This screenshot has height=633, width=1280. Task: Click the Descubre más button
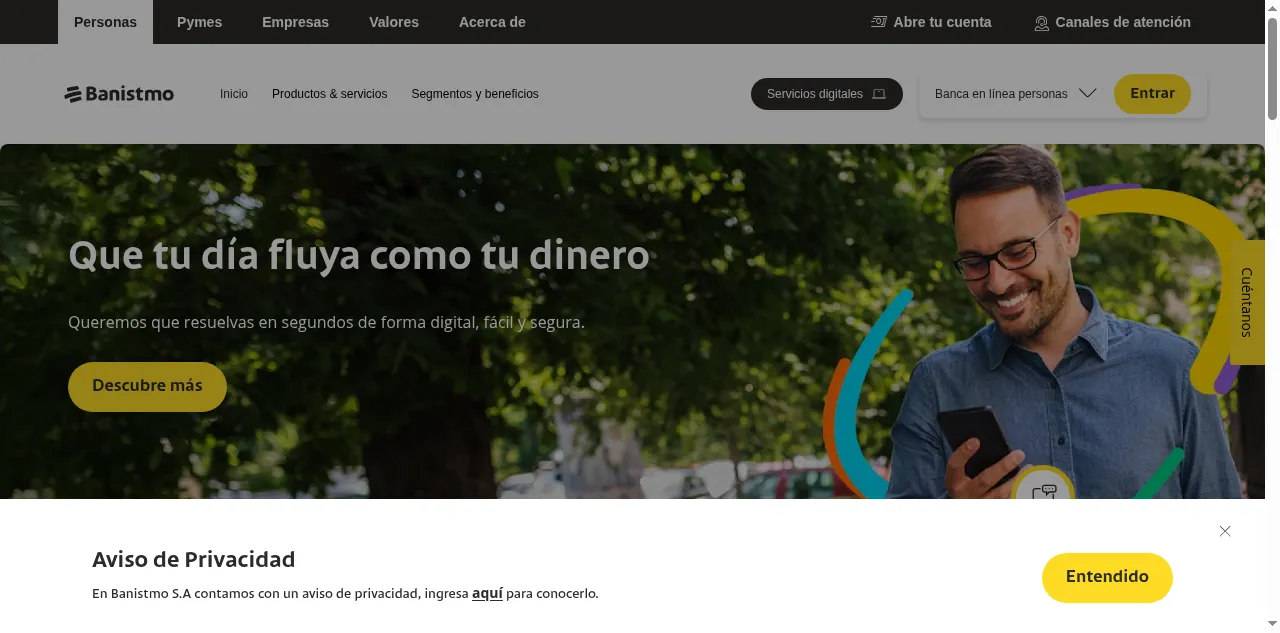click(147, 386)
